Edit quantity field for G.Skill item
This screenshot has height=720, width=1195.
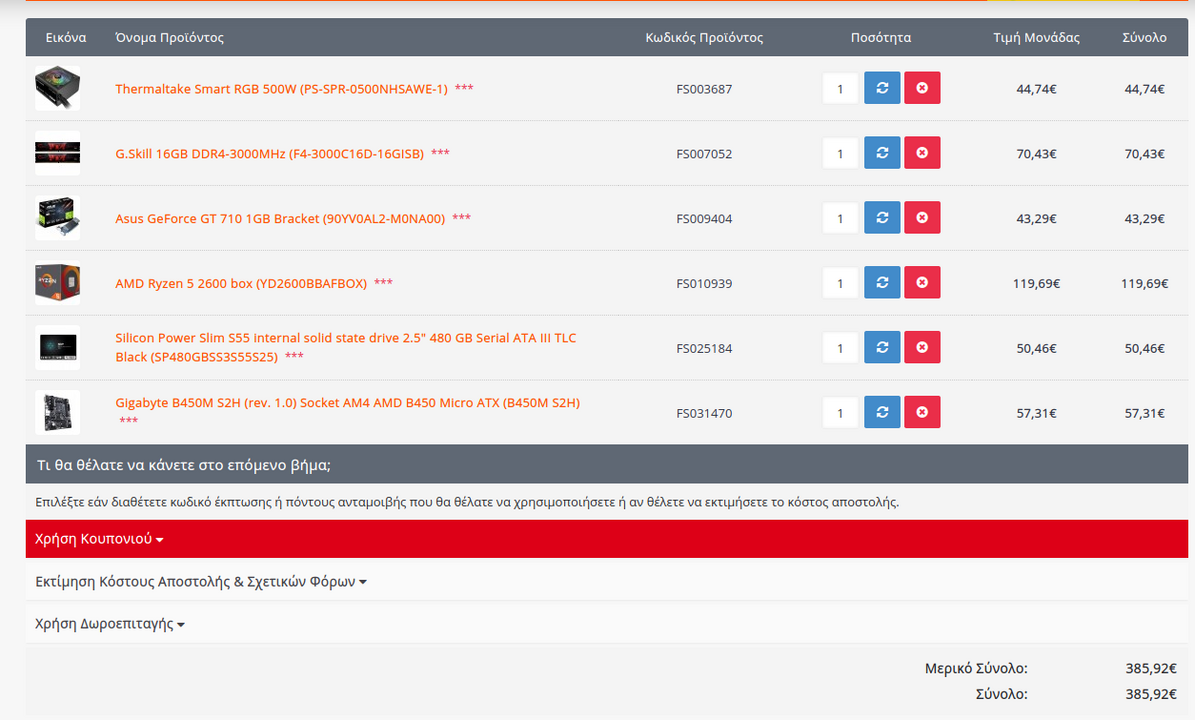(841, 153)
